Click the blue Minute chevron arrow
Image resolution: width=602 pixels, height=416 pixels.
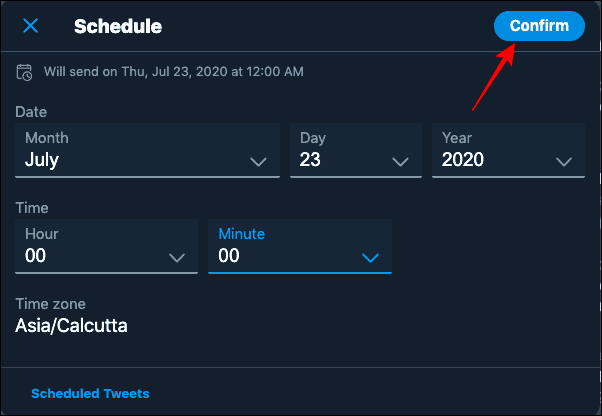click(x=370, y=258)
